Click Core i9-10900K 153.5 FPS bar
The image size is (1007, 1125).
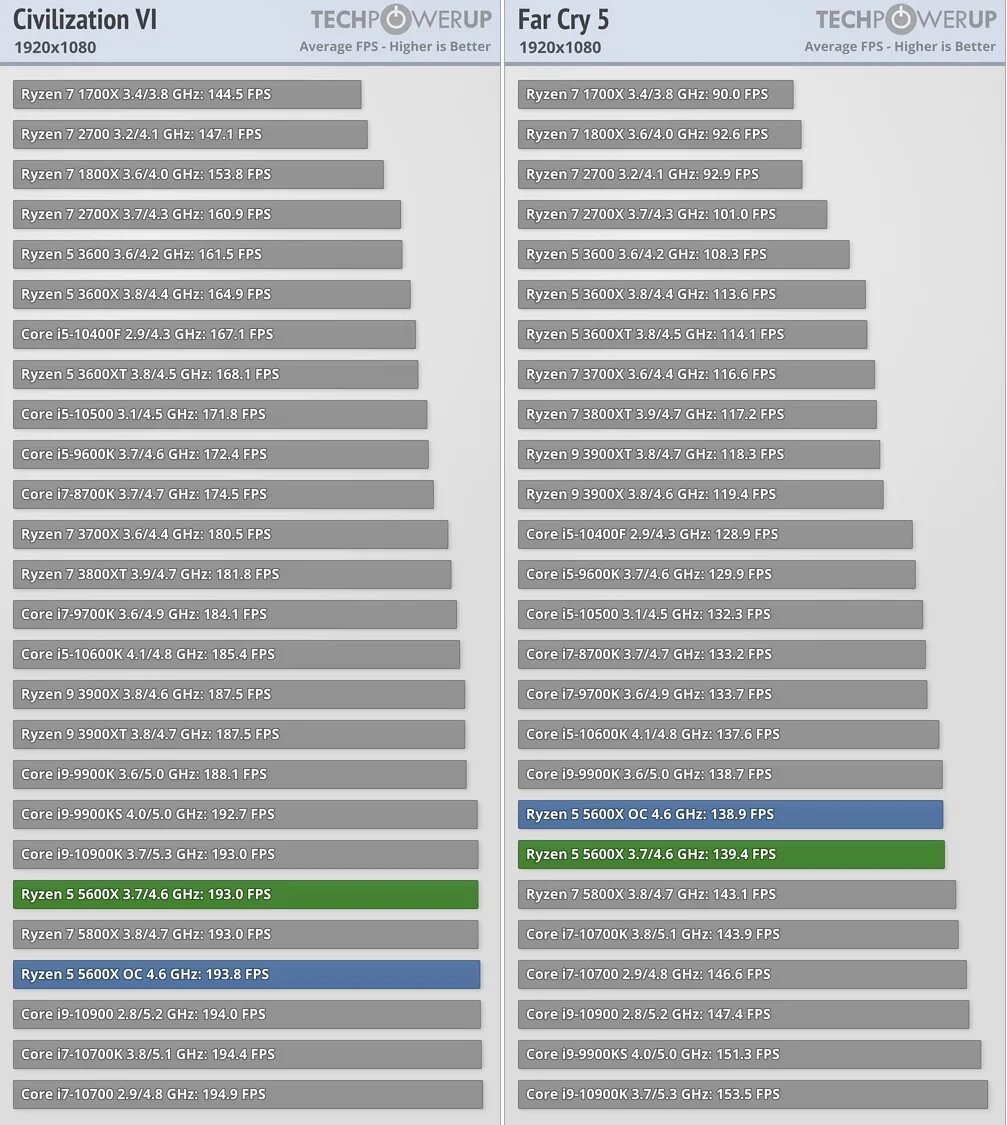point(752,1094)
